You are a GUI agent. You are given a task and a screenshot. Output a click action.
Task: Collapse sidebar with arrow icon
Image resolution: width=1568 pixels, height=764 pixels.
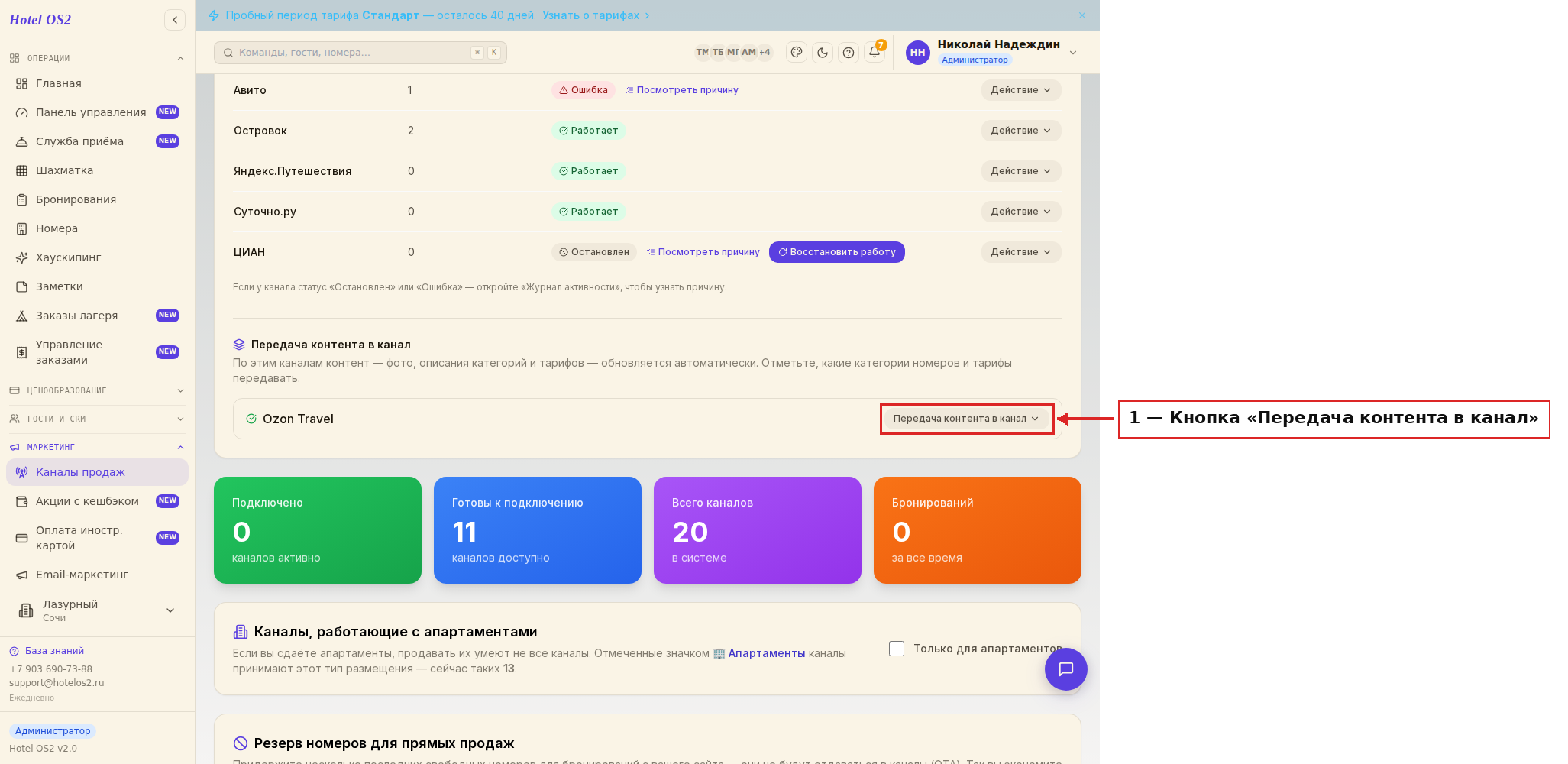(x=175, y=20)
